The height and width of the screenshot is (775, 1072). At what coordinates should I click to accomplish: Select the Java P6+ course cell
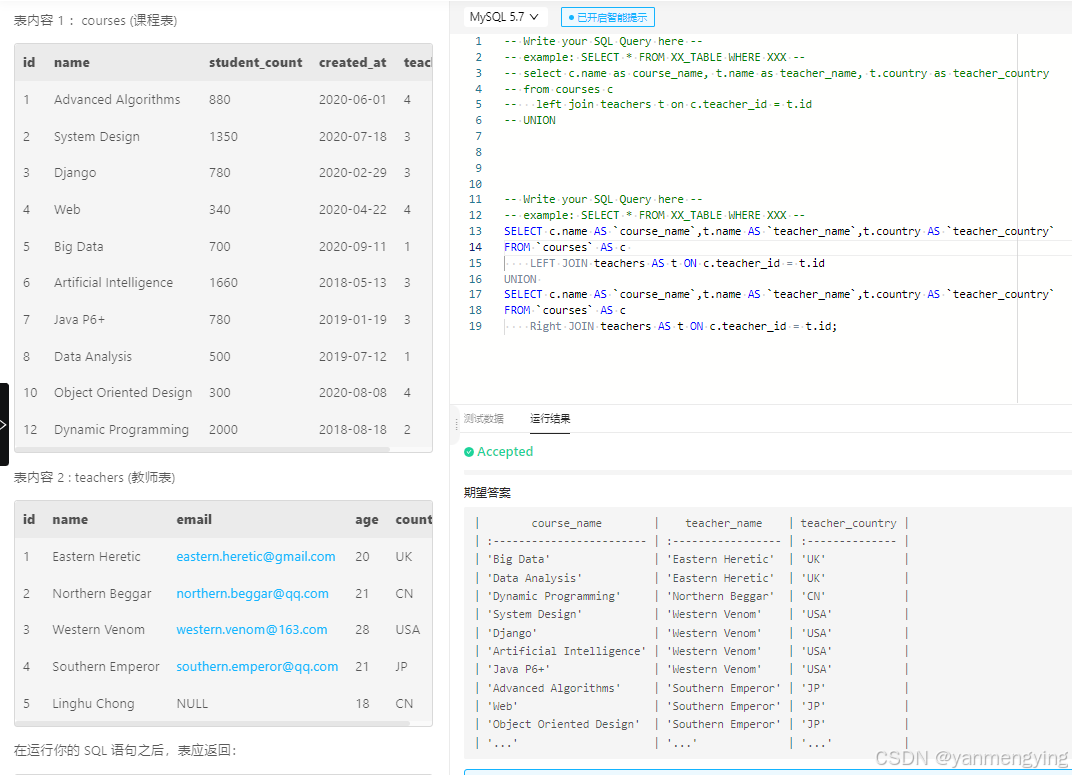(79, 320)
